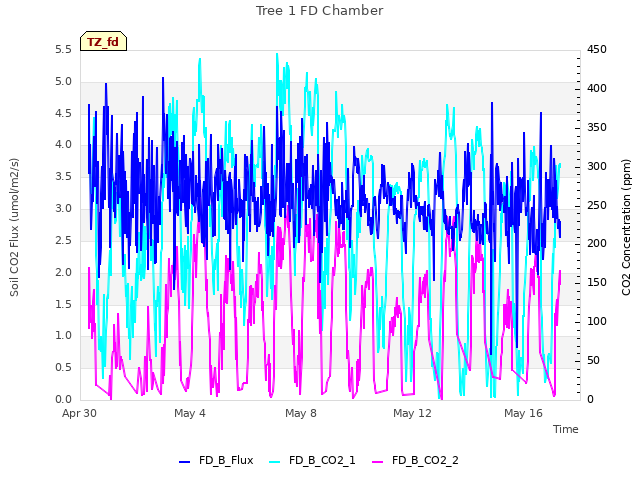
Task: Click the 250 right axis tick label
Action: point(597,205)
